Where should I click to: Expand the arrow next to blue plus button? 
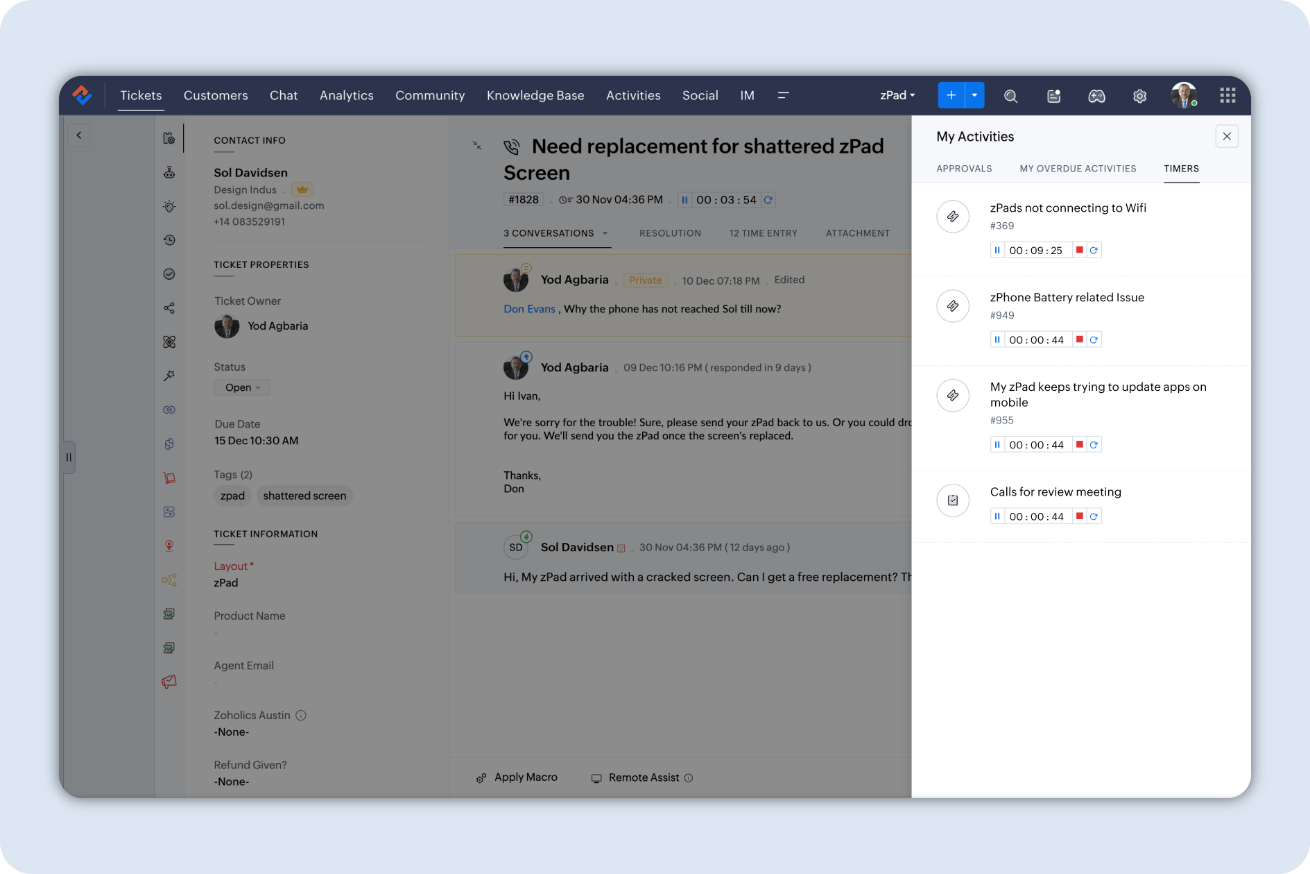coord(974,96)
